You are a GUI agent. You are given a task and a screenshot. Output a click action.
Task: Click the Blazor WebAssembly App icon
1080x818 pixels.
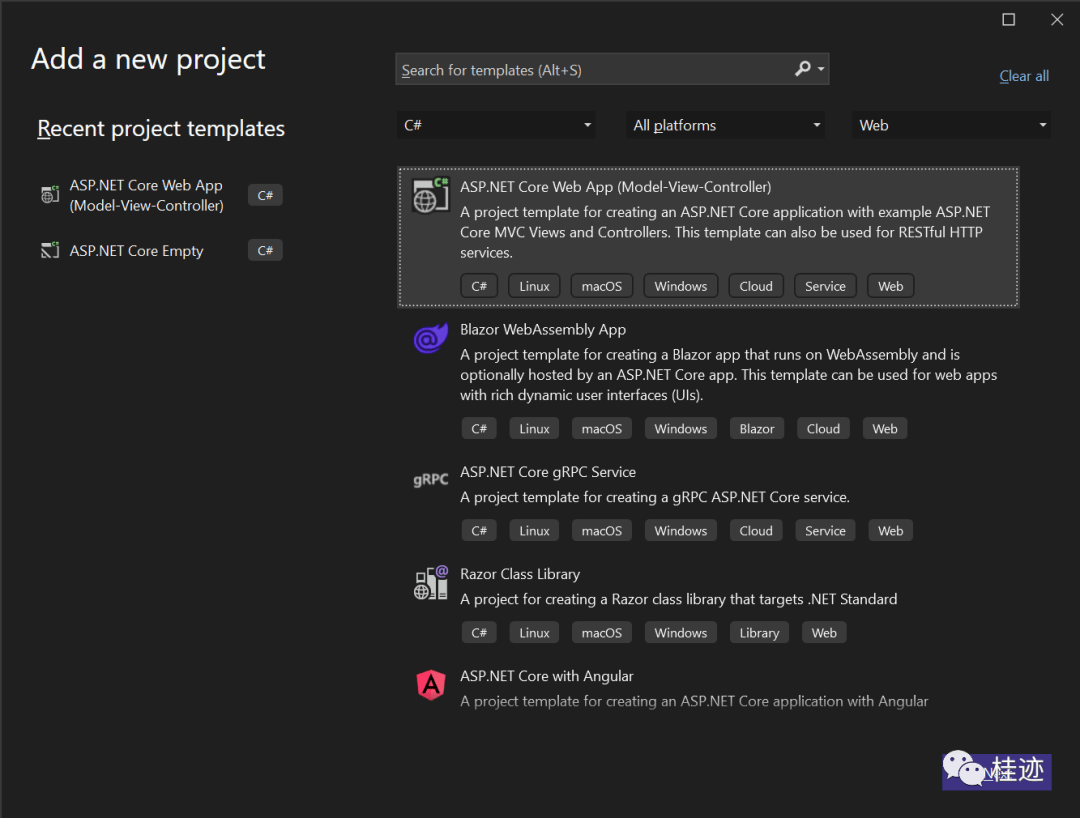pyautogui.click(x=431, y=339)
